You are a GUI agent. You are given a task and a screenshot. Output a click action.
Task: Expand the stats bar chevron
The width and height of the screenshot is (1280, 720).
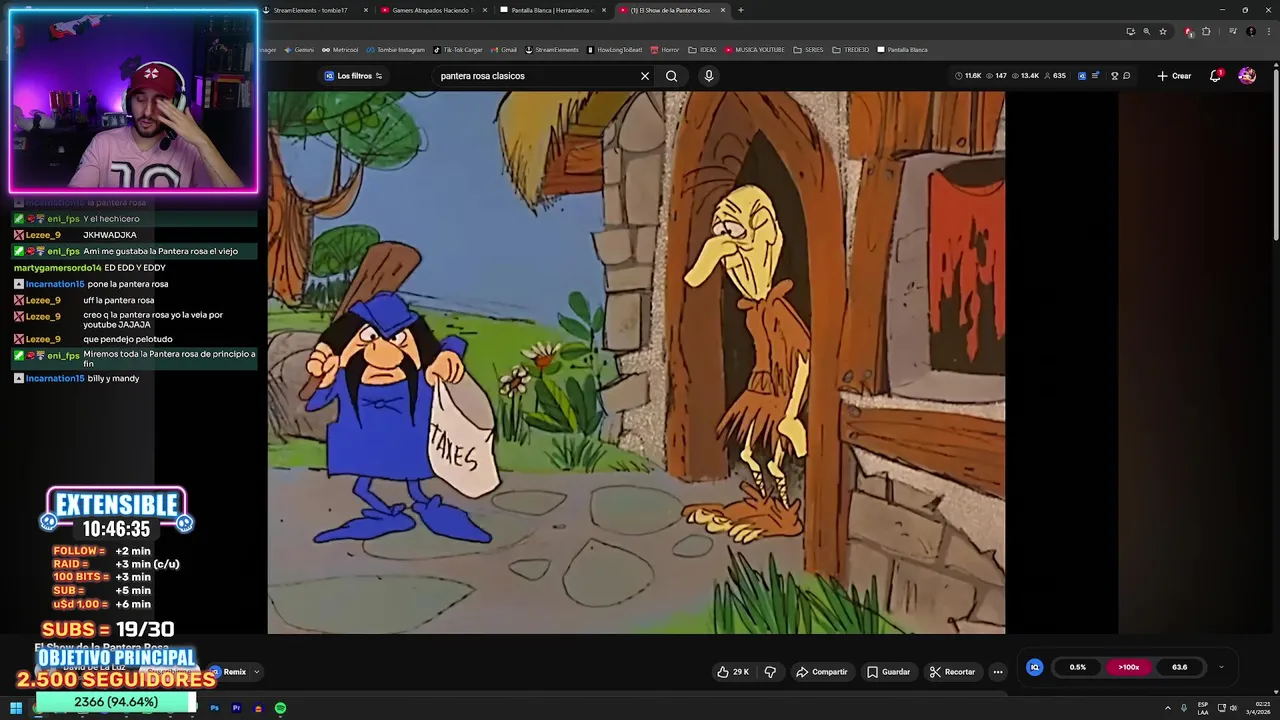coord(1221,667)
